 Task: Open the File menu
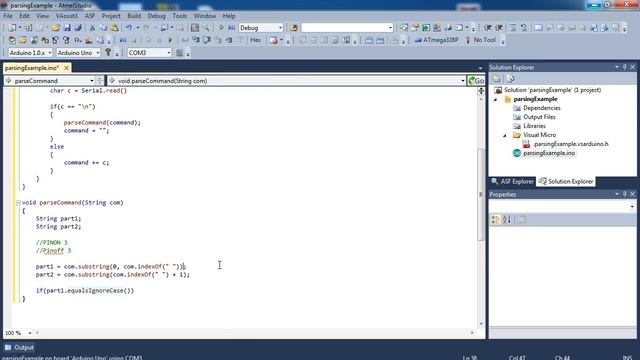(x=8, y=16)
